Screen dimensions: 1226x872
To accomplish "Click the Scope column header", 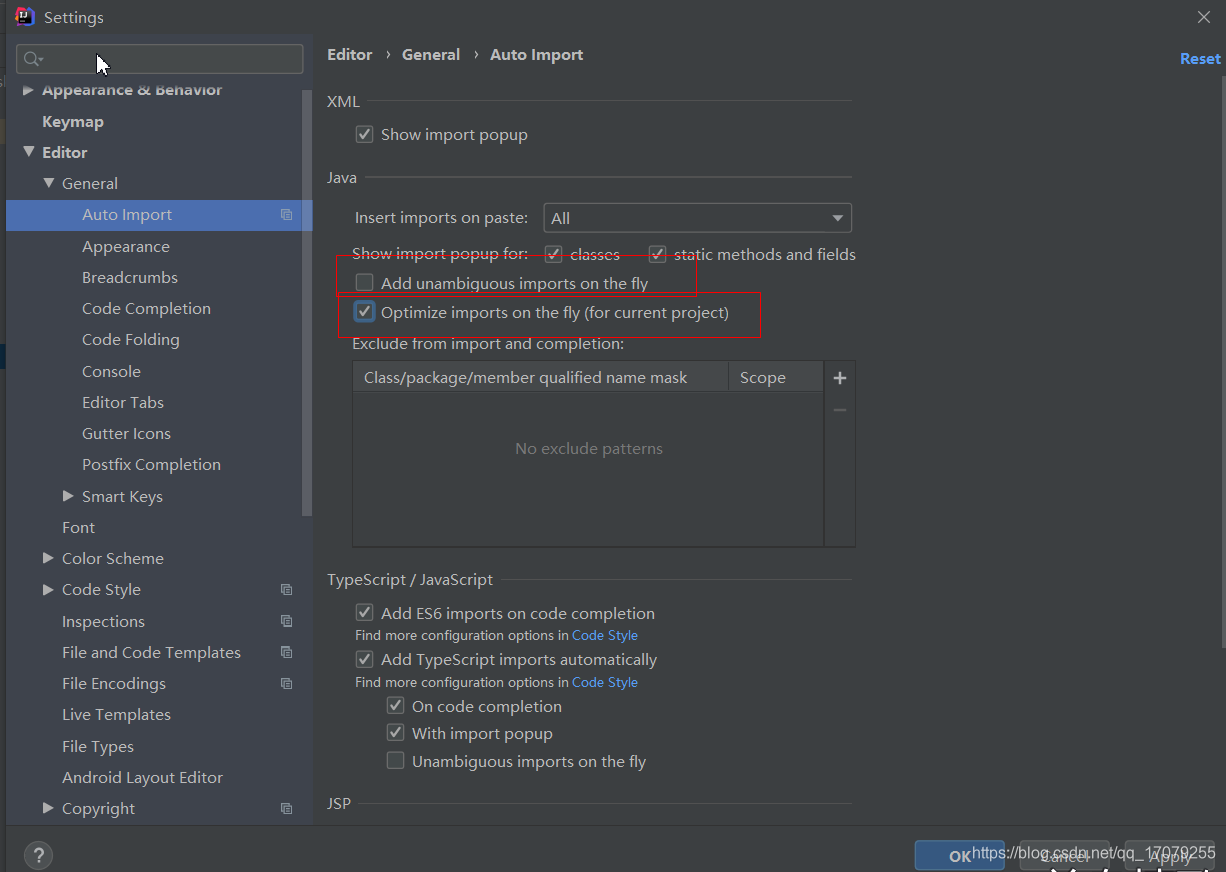I will (x=776, y=378).
